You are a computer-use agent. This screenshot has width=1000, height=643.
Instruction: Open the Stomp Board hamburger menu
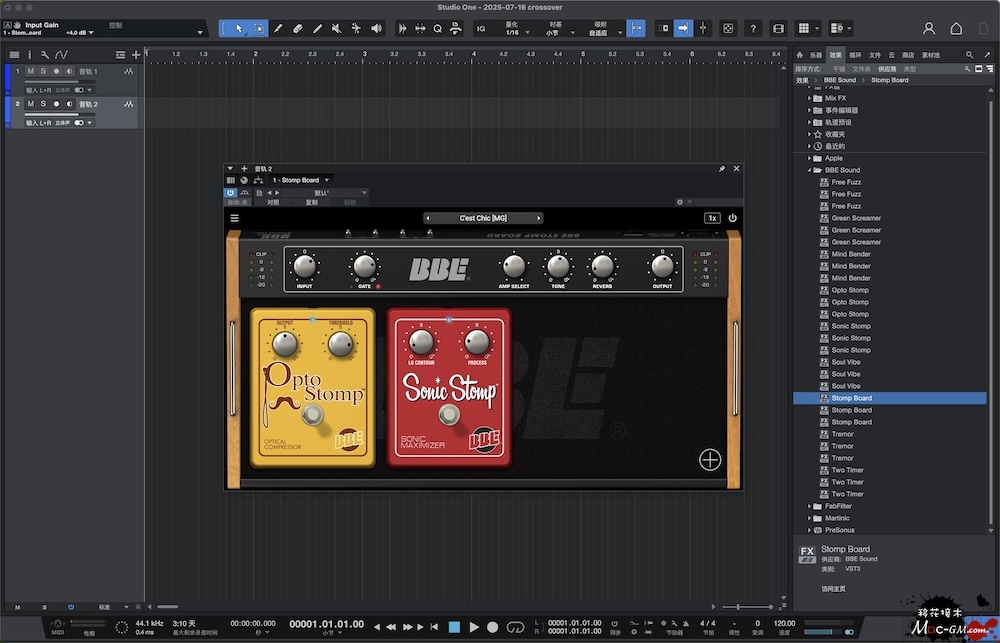coord(235,218)
